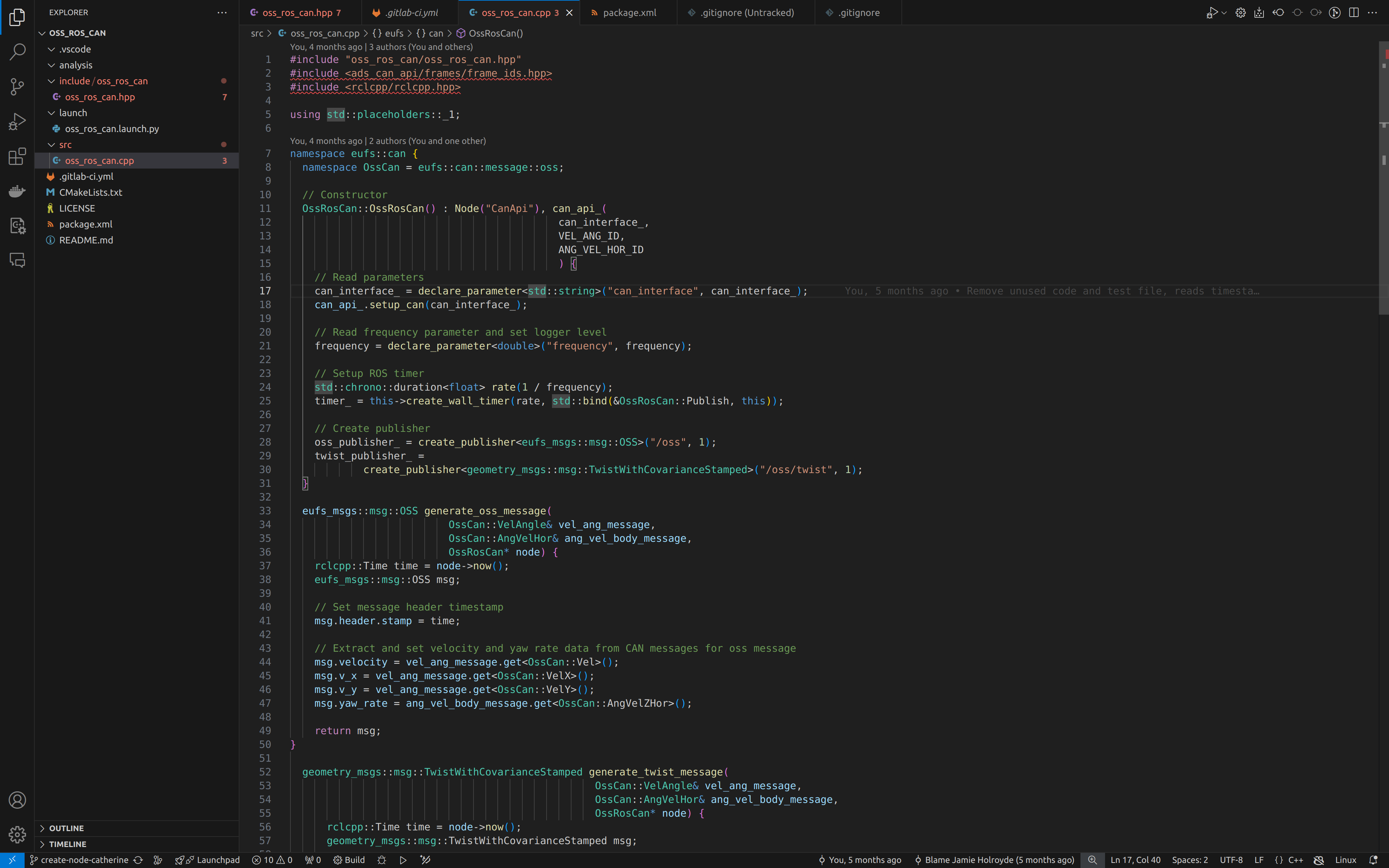Collapse the src folder in the explorer
Image resolution: width=1389 pixels, height=868 pixels.
(x=65, y=145)
